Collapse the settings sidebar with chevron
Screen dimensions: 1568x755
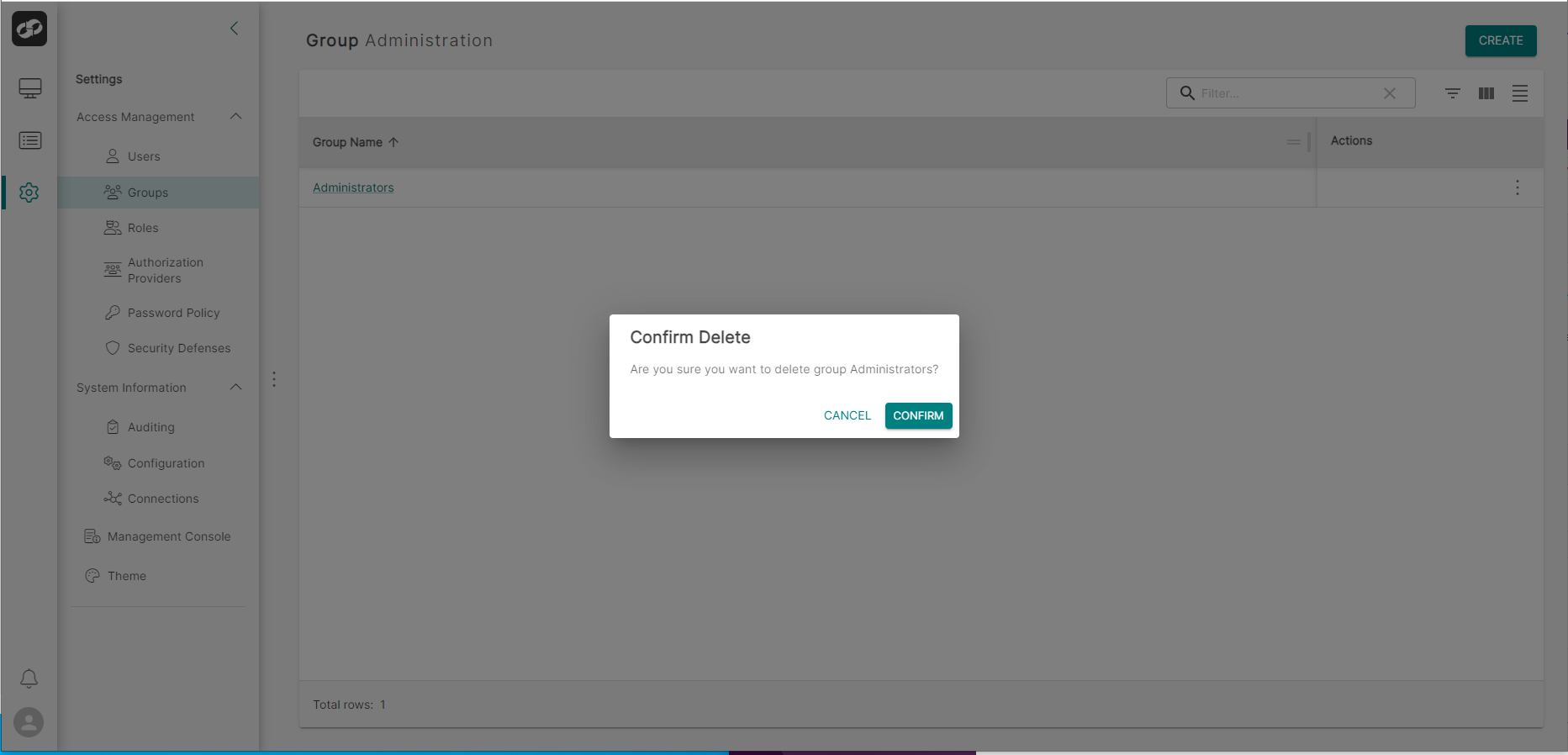pyautogui.click(x=235, y=29)
